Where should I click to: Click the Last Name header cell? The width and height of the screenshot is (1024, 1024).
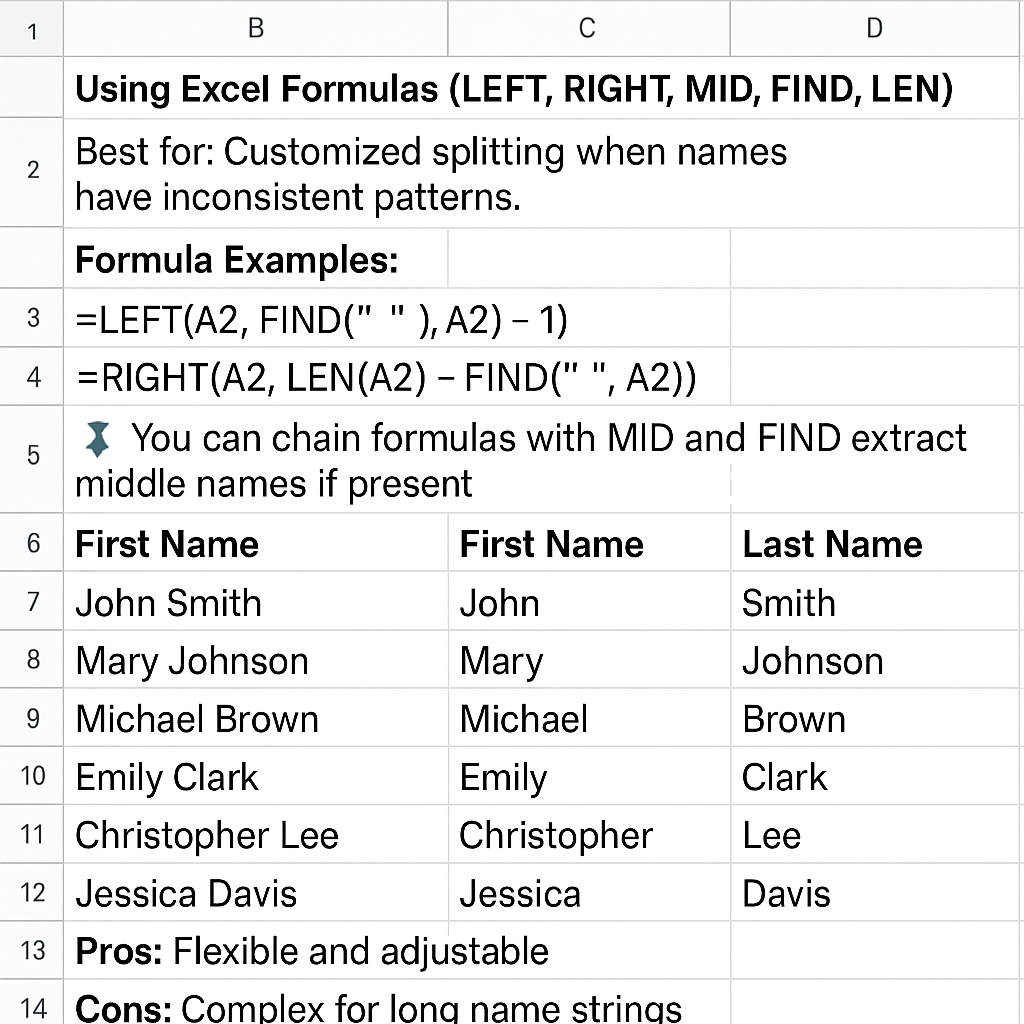(x=875, y=543)
